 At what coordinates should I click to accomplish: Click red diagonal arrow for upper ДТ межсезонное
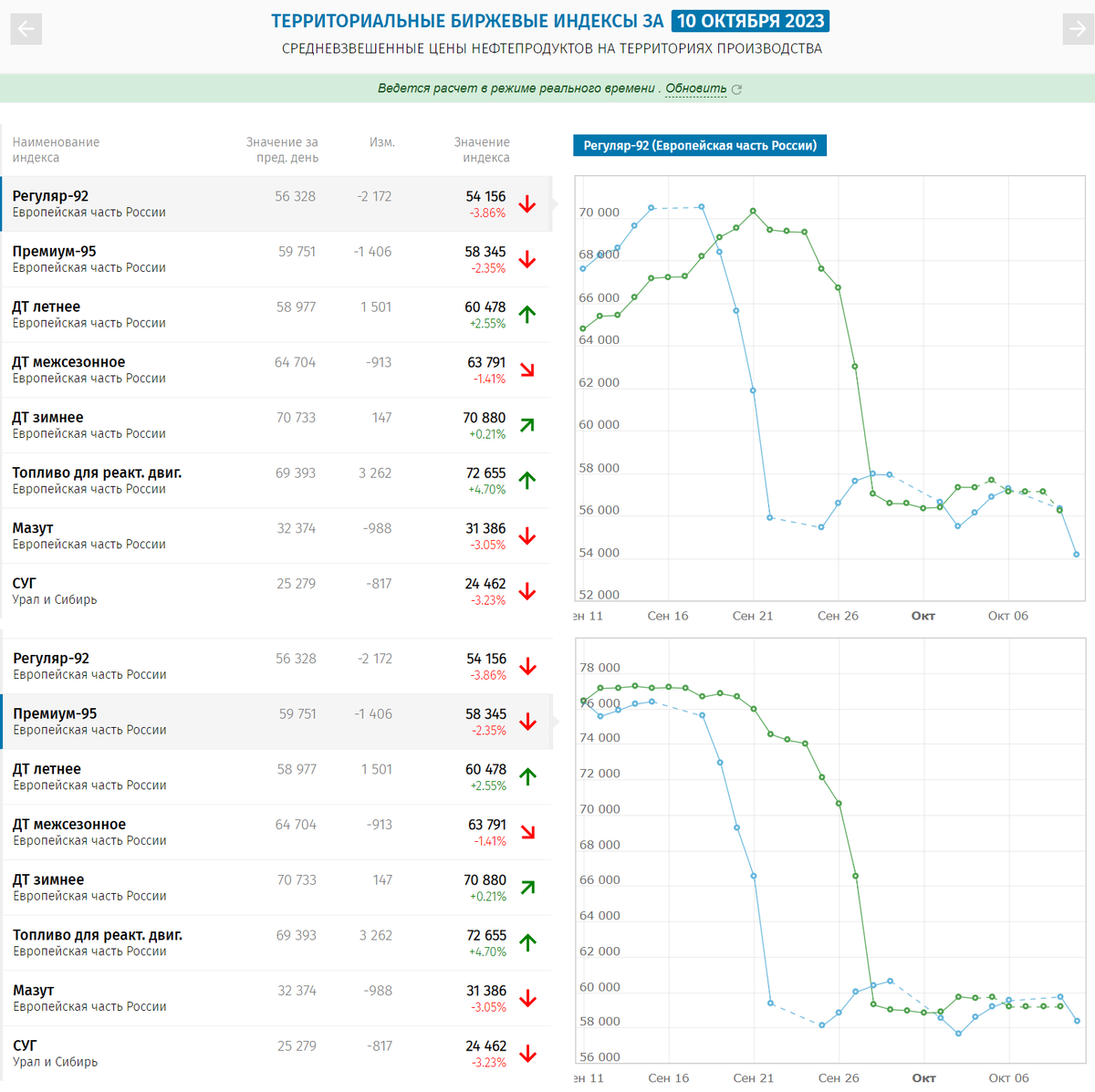(527, 370)
